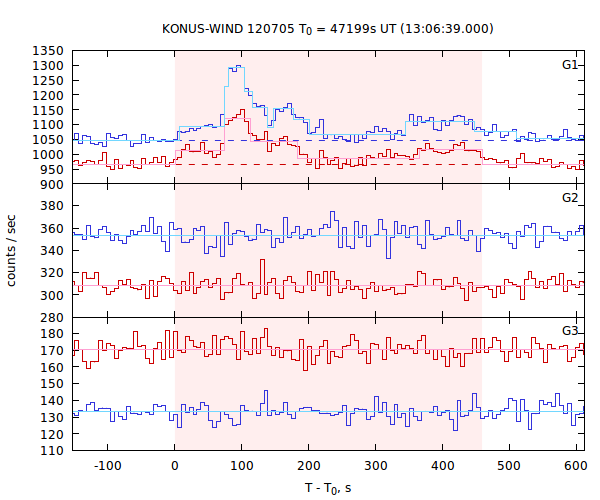Image resolution: width=600 pixels, height=500 pixels.
Task: Click the 1300 y-axis tick label
Action: click(48, 66)
